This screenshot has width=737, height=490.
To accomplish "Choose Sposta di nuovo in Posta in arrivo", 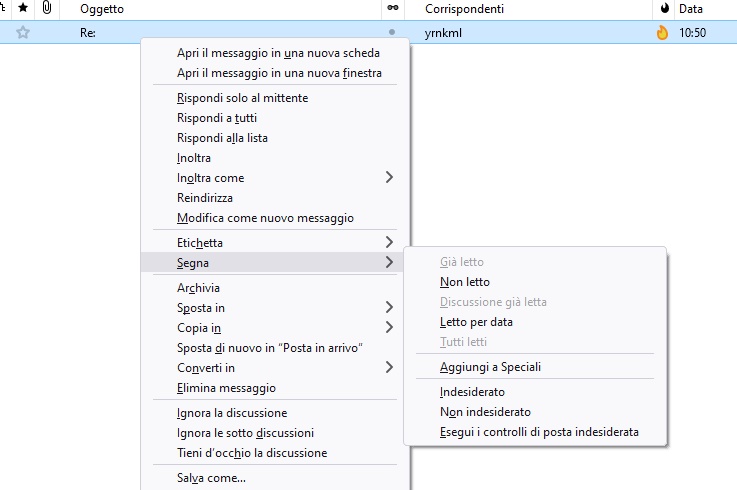I will (x=275, y=348).
